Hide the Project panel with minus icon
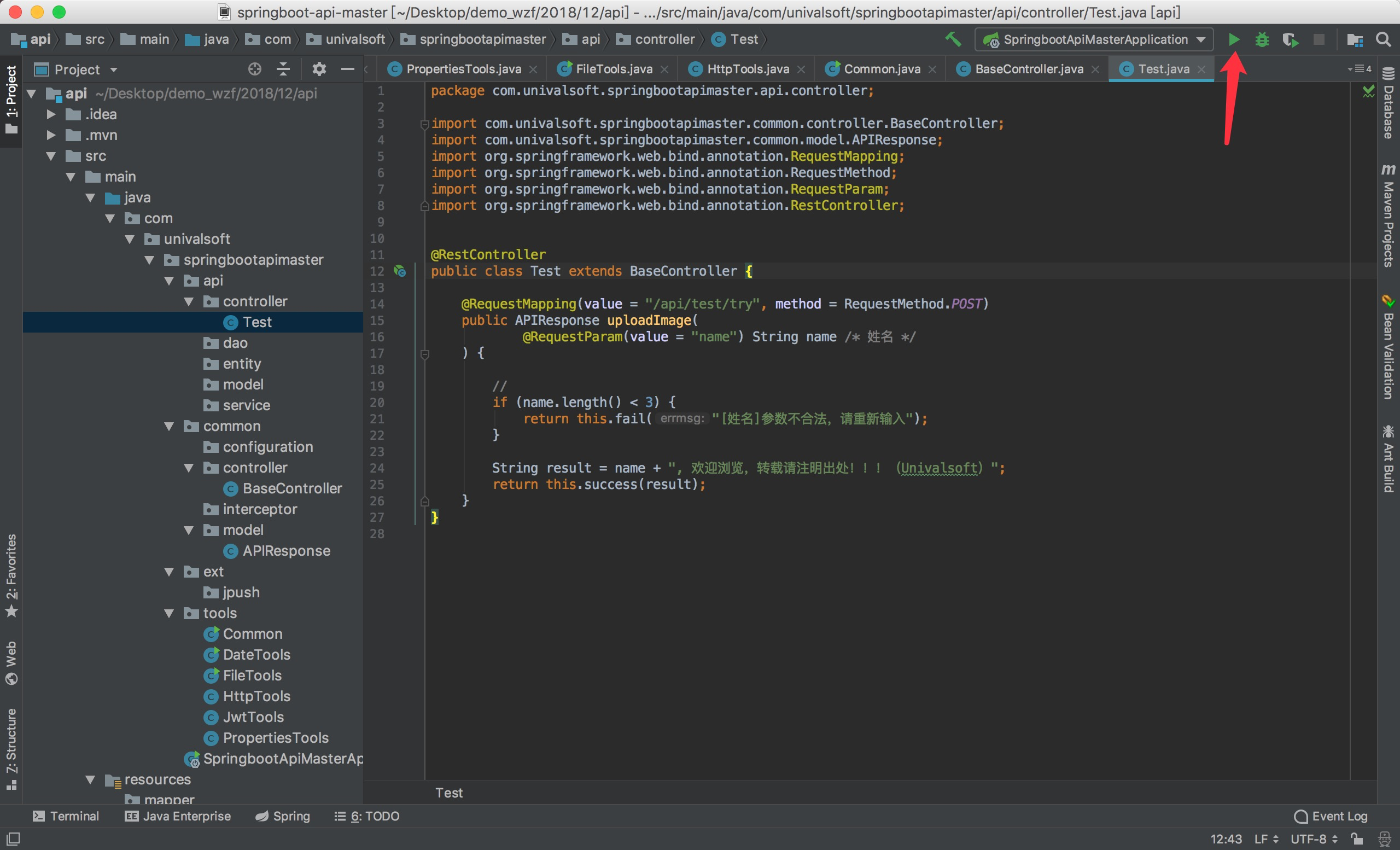1400x850 pixels. click(347, 69)
